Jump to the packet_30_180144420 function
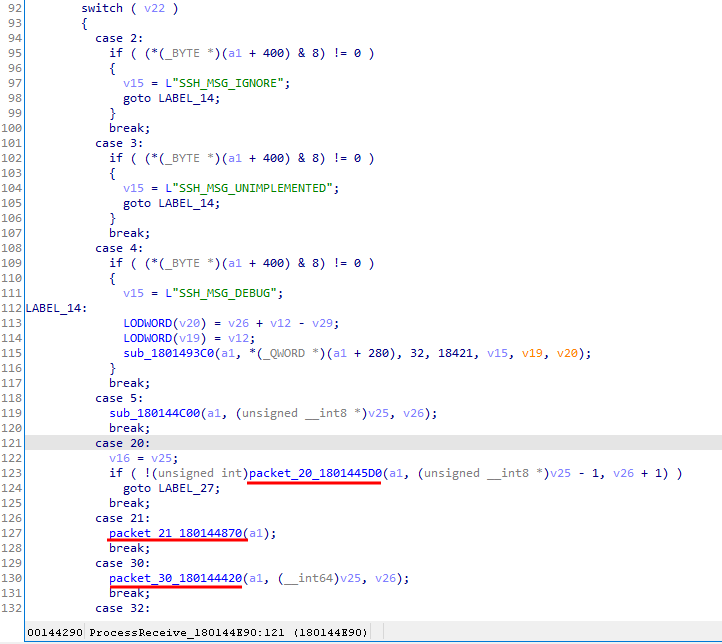Viewport: 722px width, 644px height. 175,578
